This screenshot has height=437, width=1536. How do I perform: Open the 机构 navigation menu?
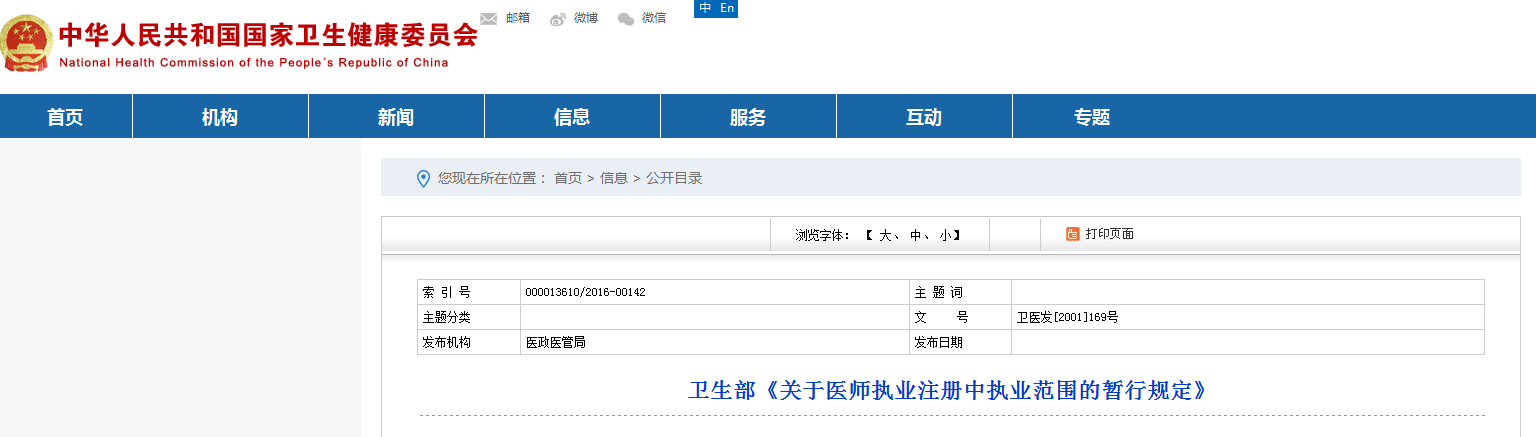[220, 117]
